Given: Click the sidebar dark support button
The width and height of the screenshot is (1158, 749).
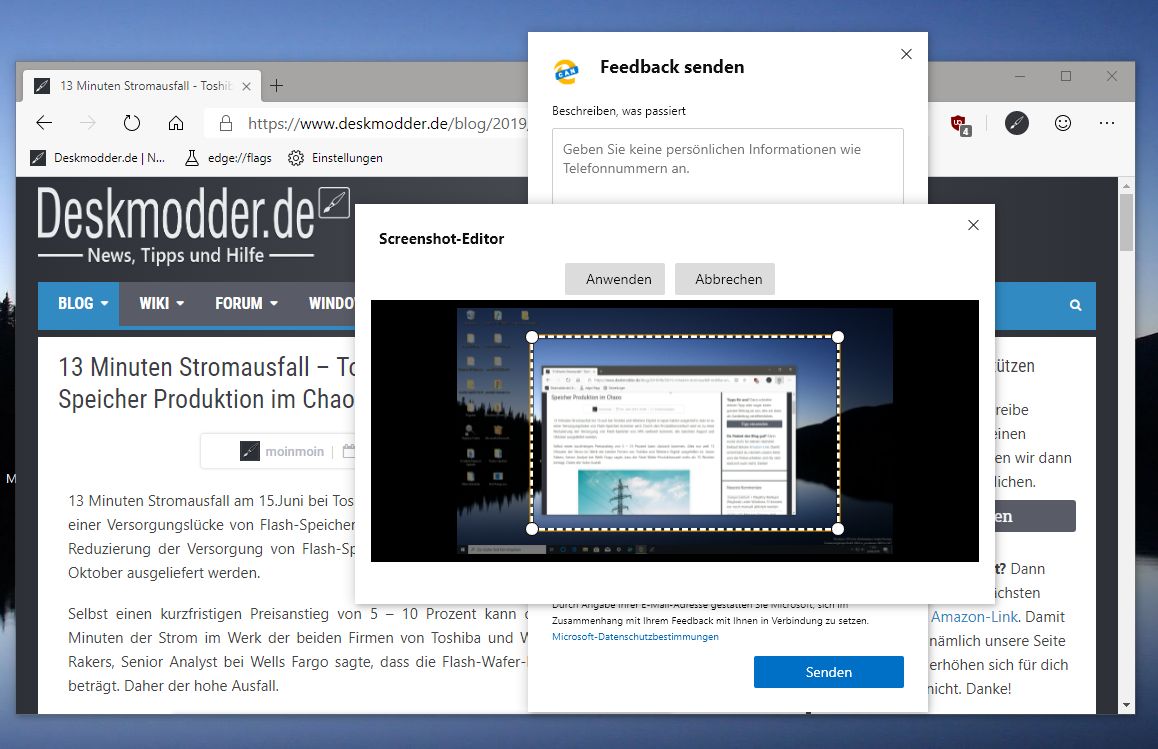Looking at the screenshot, I should (1035, 516).
